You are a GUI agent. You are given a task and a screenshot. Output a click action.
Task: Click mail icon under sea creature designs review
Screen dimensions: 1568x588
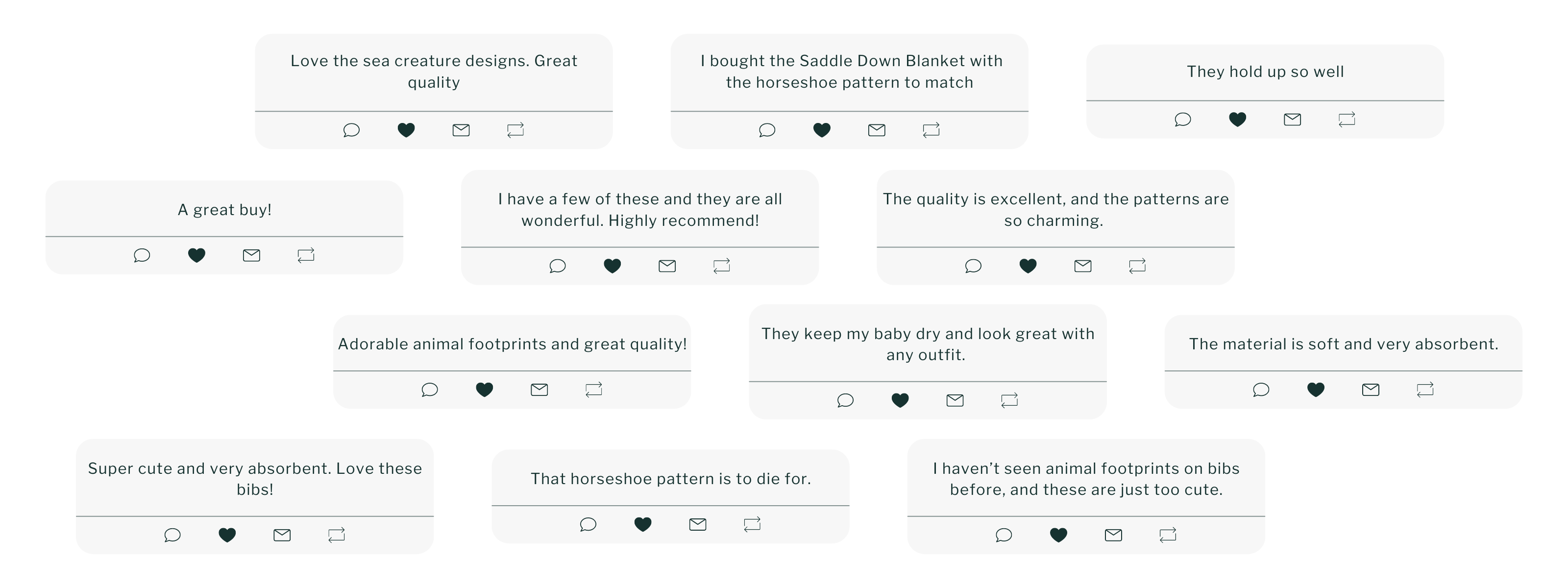(x=461, y=130)
